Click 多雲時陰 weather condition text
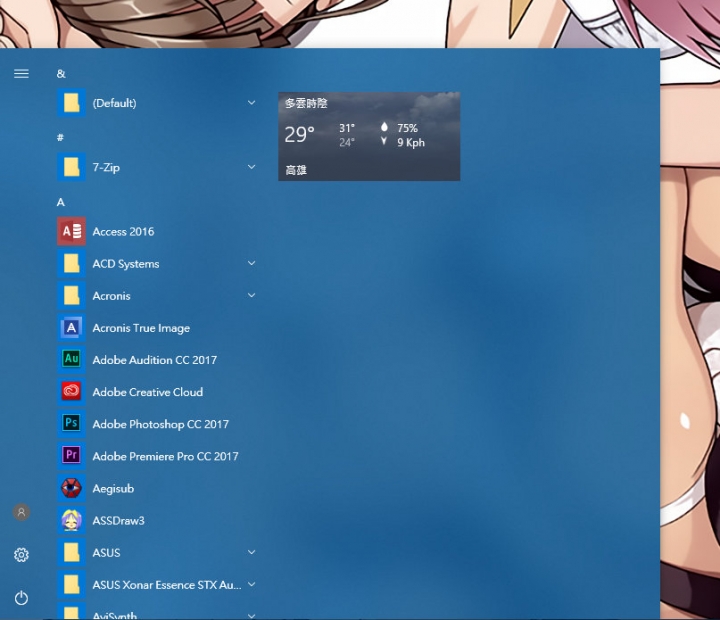The width and height of the screenshot is (720, 620). pyautogui.click(x=306, y=103)
